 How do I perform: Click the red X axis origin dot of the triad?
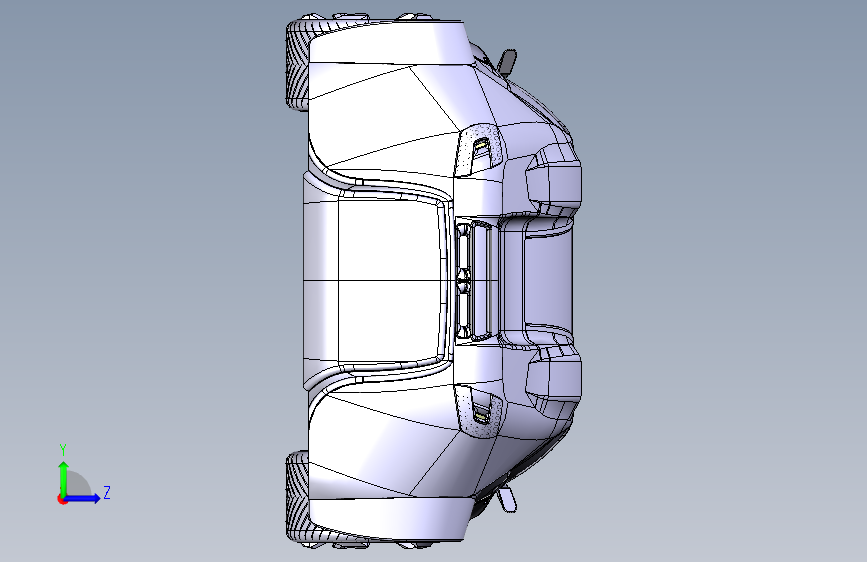61,499
